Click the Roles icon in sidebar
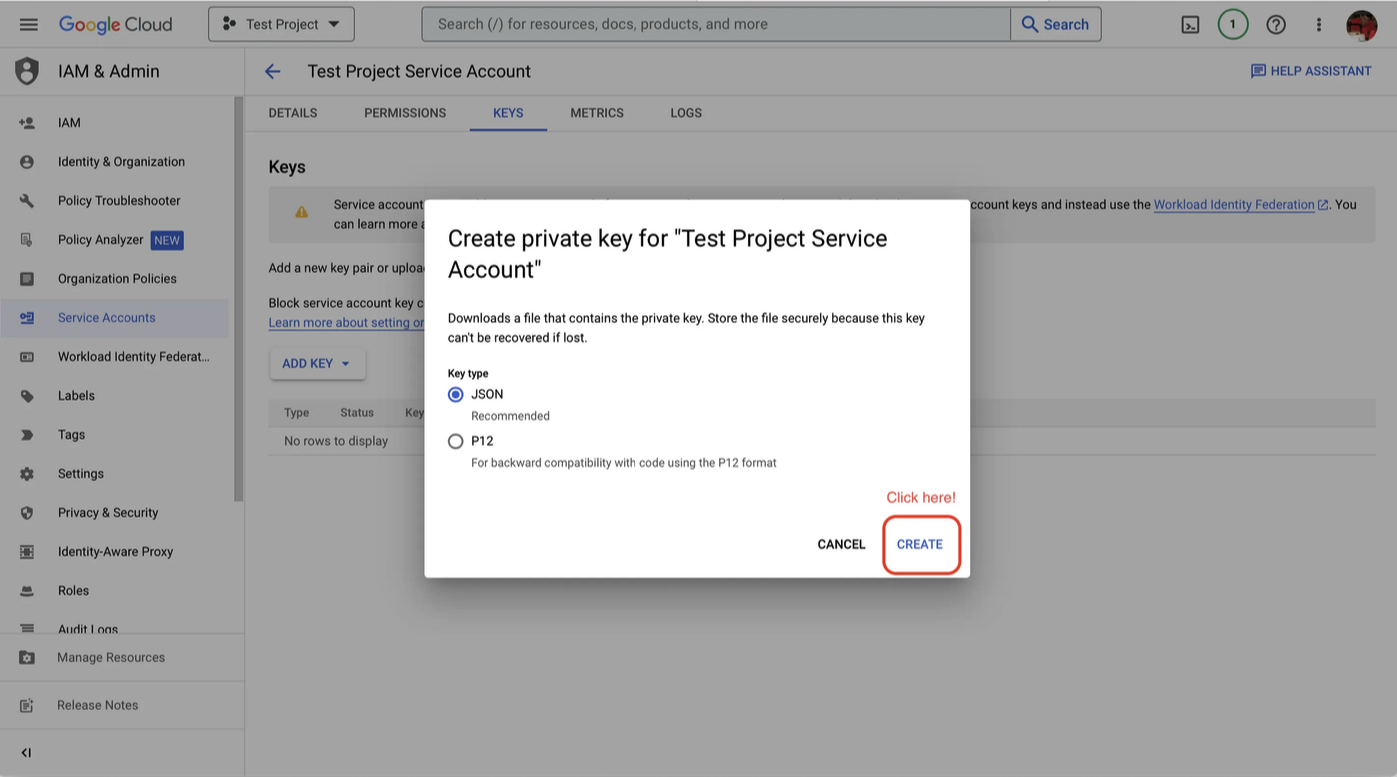 [27, 591]
